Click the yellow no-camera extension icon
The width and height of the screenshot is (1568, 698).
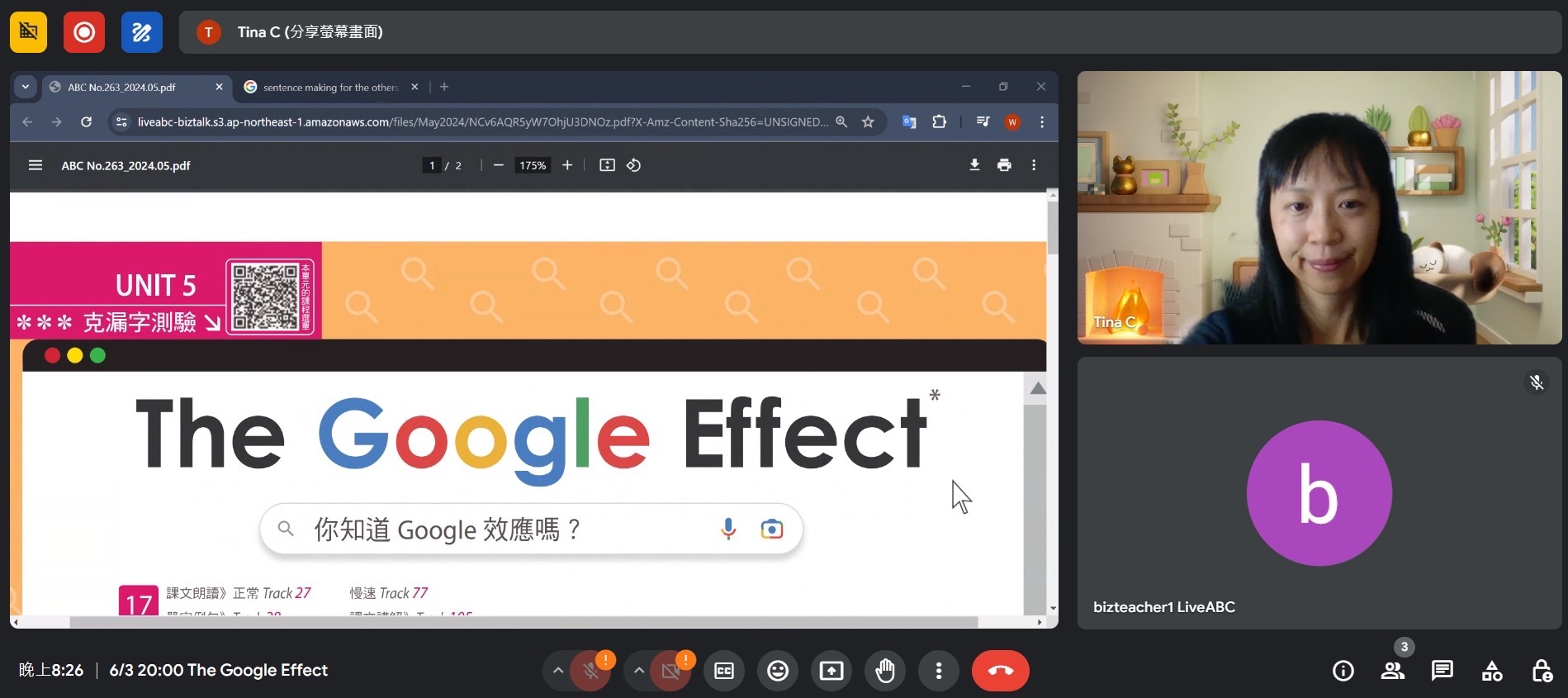point(28,32)
